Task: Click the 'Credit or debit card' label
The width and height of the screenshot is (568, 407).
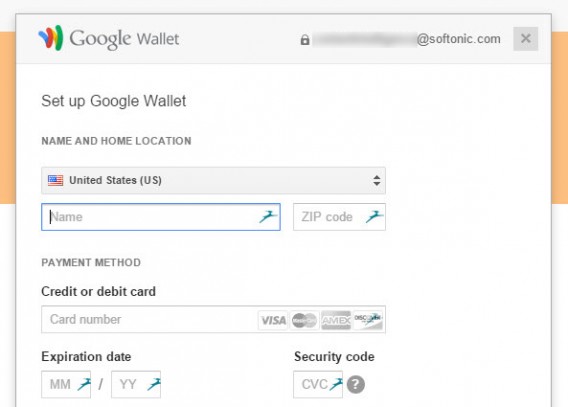Action: click(x=99, y=291)
